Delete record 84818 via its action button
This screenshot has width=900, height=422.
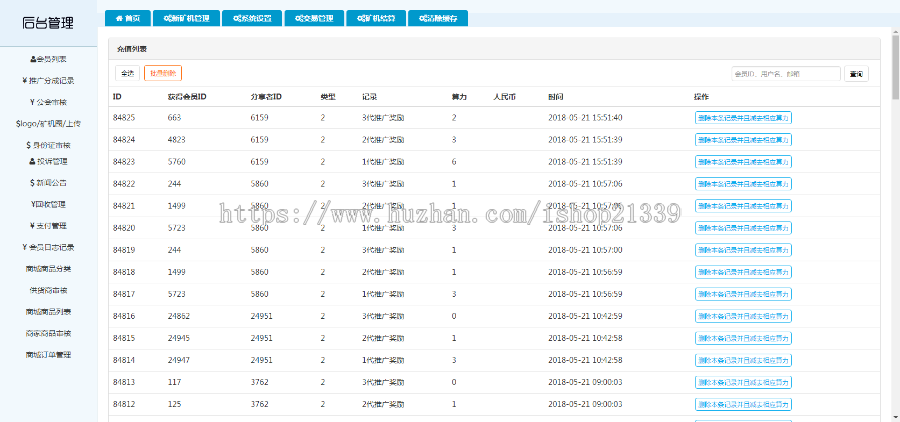tap(743, 272)
